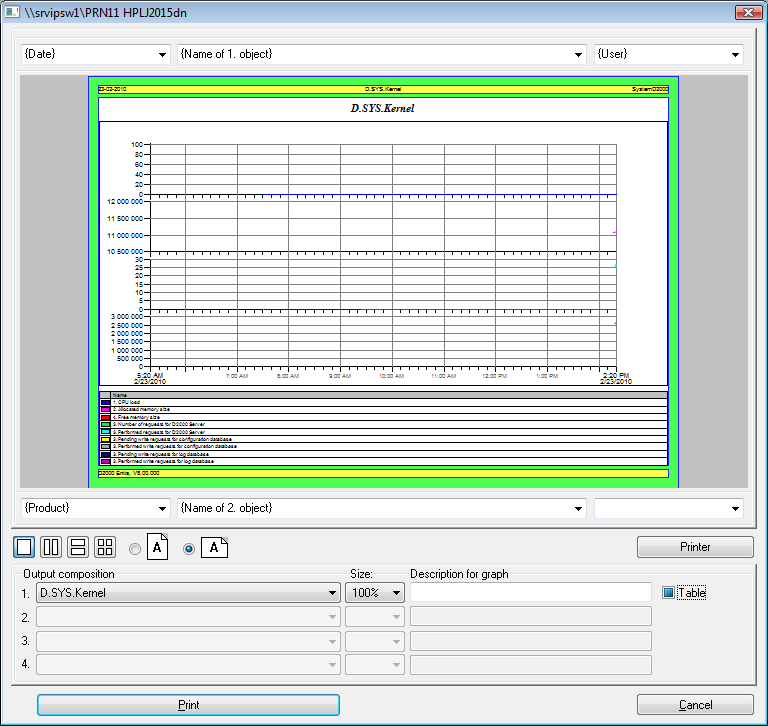The height and width of the screenshot is (726, 768).
Task: Open the {Date} header dropdown
Action: click(95, 54)
